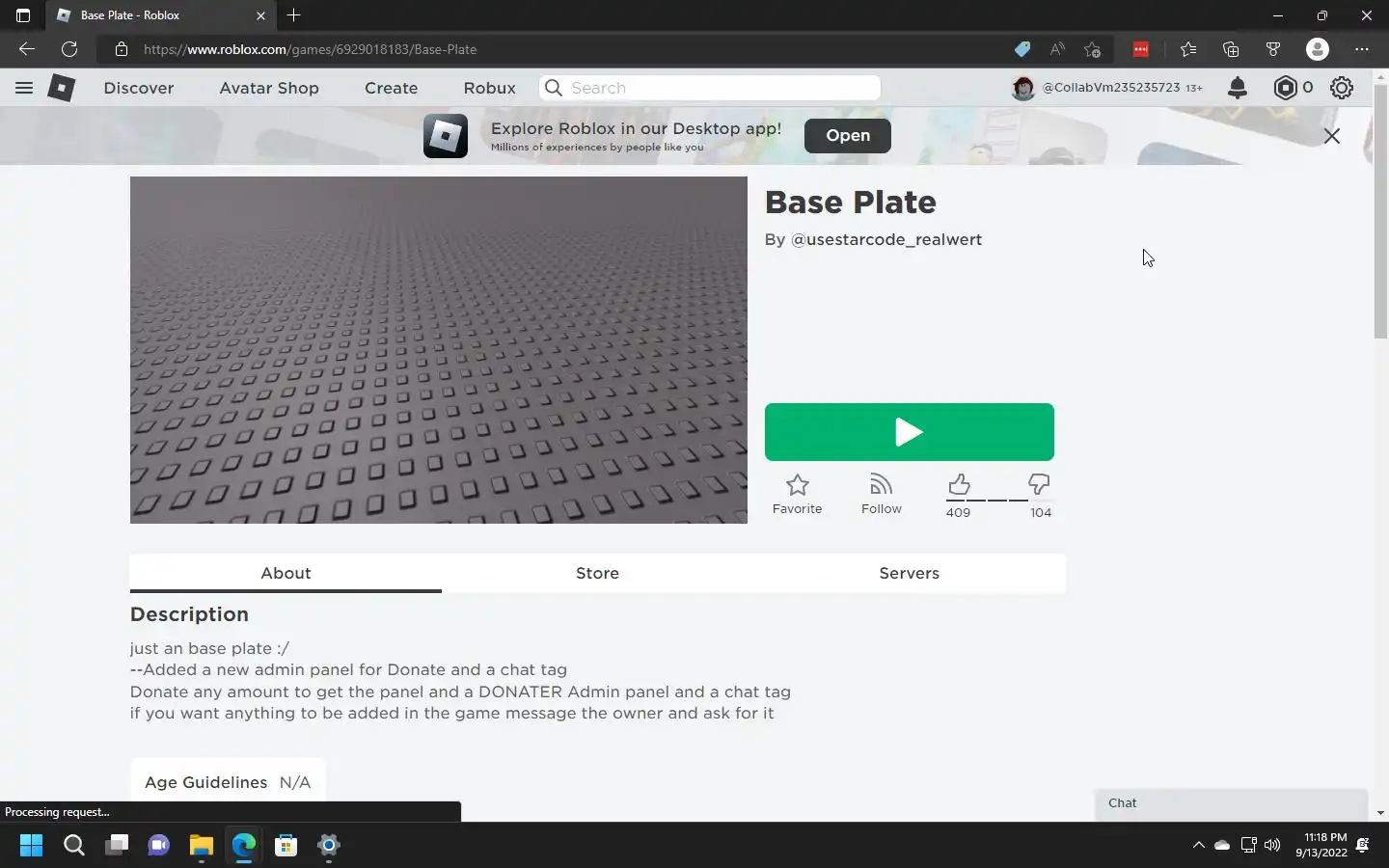
Task: Open the Create menu item
Action: (391, 88)
